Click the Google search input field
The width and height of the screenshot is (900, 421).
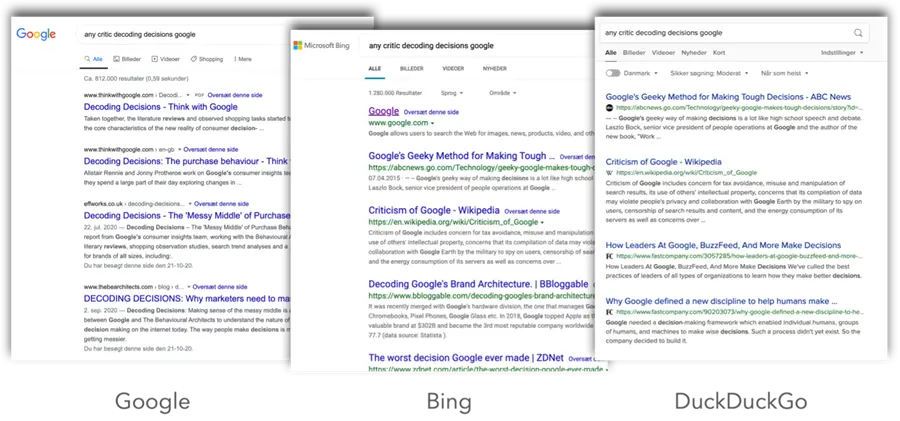pos(184,34)
